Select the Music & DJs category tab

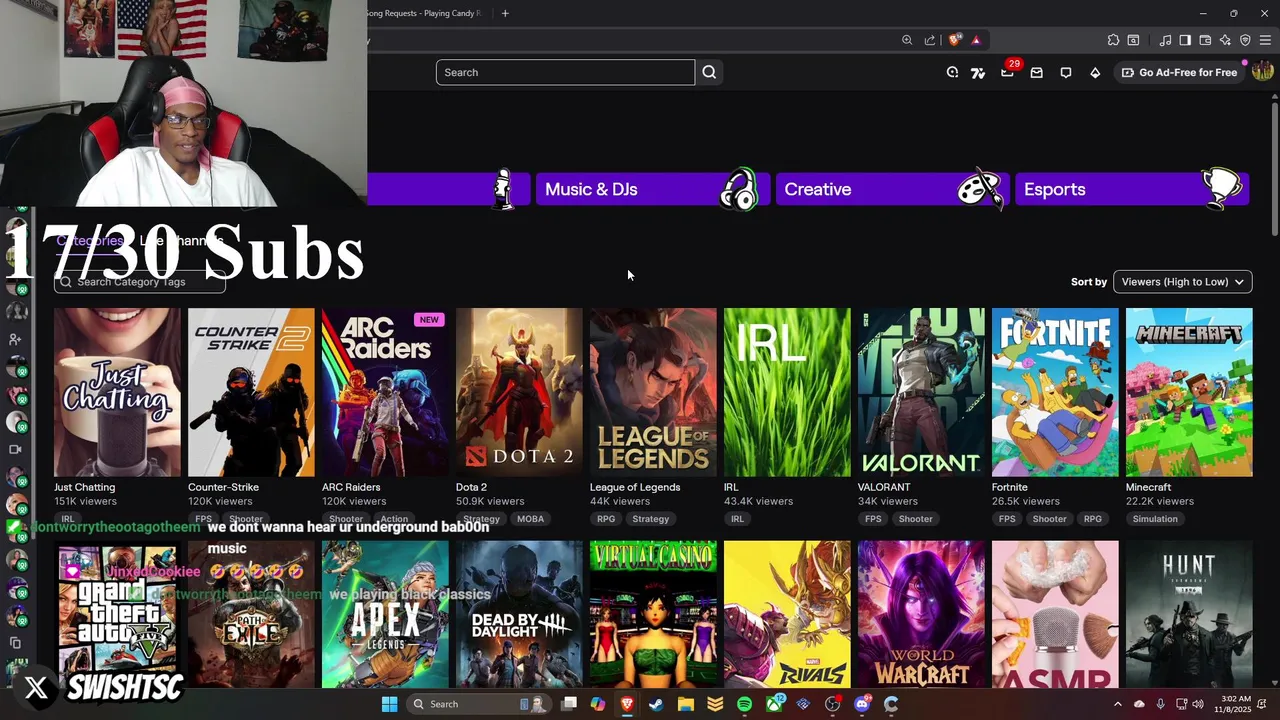(653, 189)
